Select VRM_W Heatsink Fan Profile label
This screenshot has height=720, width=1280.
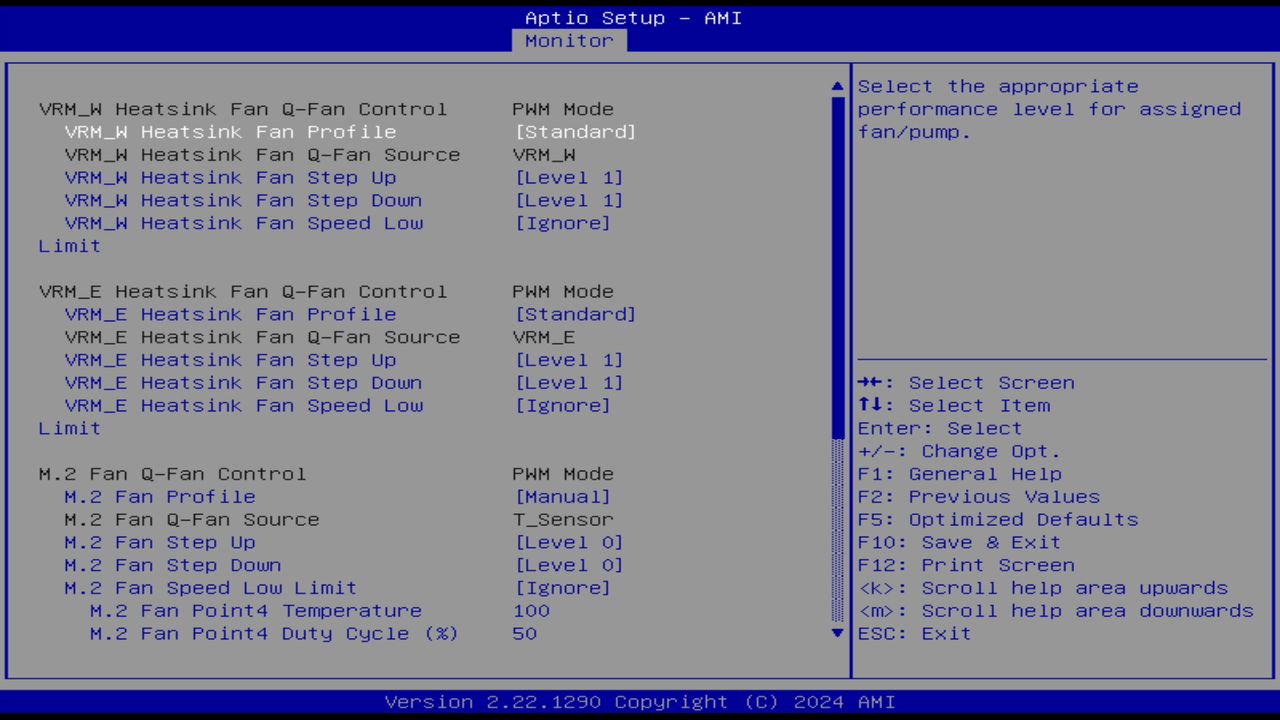(x=230, y=132)
